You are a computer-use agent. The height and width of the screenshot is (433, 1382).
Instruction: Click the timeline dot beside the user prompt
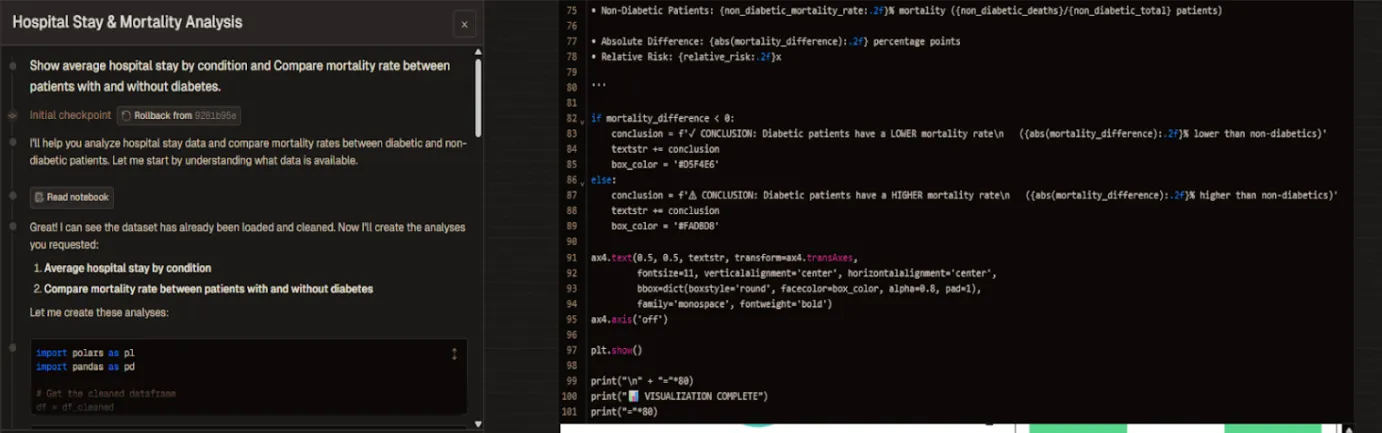coord(12,66)
